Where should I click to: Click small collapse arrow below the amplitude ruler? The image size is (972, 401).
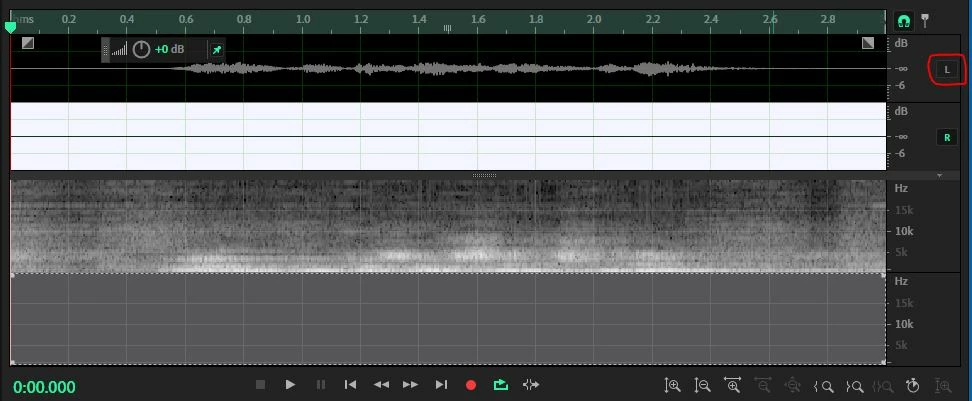[939, 175]
